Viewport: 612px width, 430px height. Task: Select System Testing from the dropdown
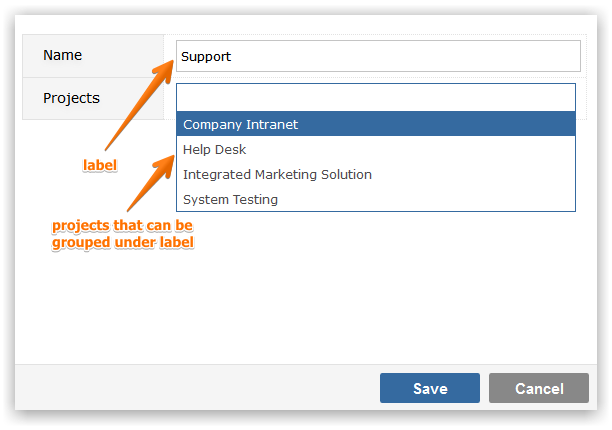(x=376, y=199)
